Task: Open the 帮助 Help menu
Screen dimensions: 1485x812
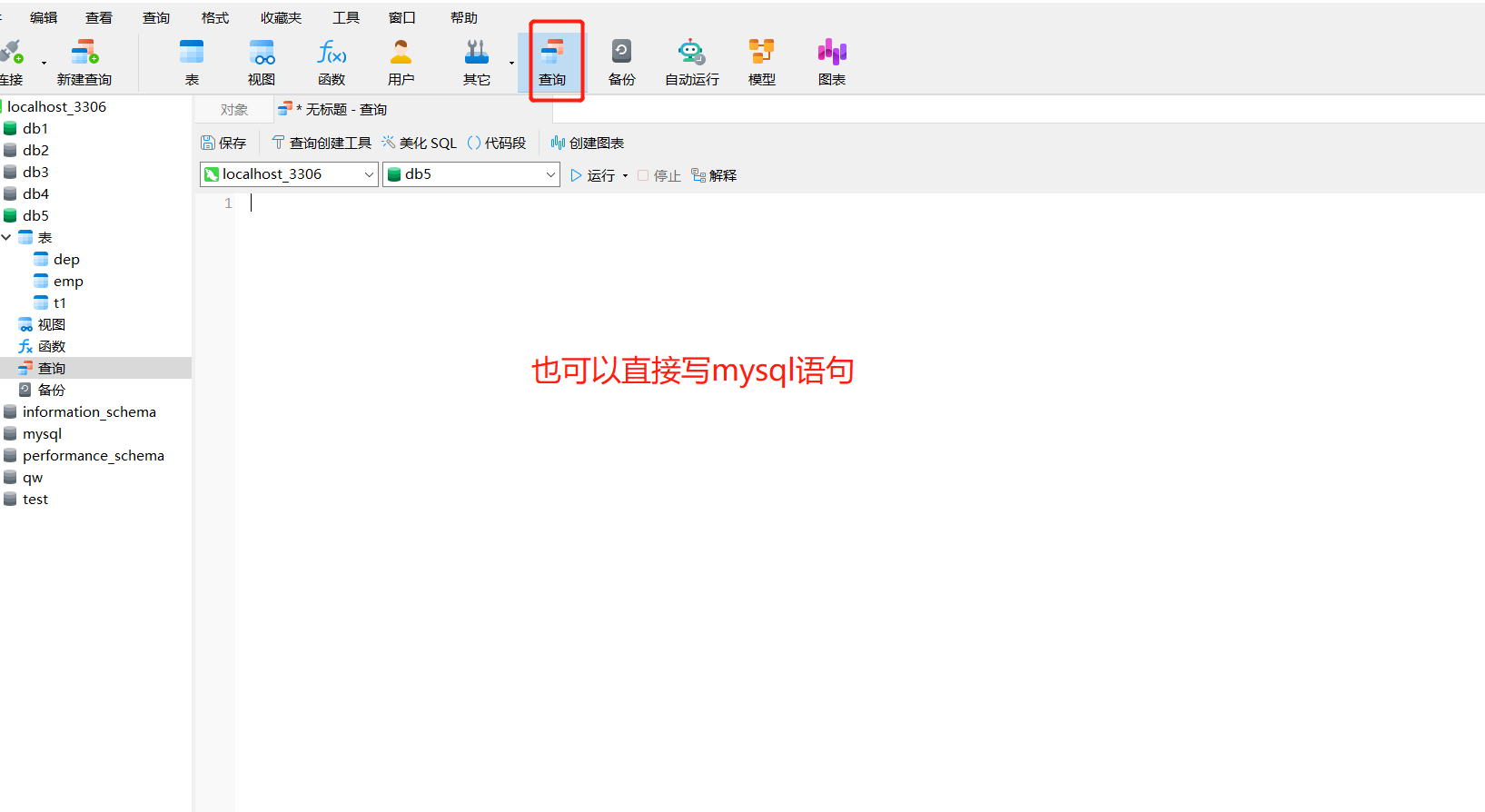Action: point(464,17)
